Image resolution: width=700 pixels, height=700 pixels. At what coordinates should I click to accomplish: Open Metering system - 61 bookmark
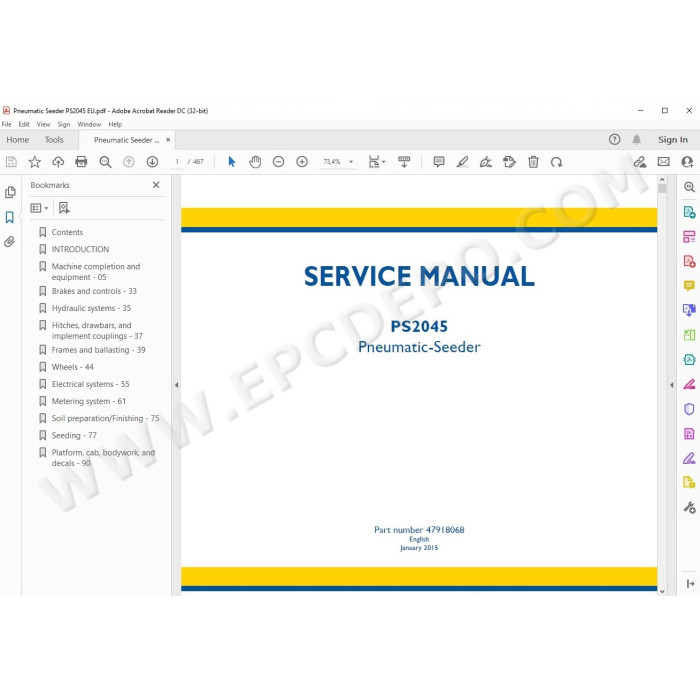click(88, 401)
